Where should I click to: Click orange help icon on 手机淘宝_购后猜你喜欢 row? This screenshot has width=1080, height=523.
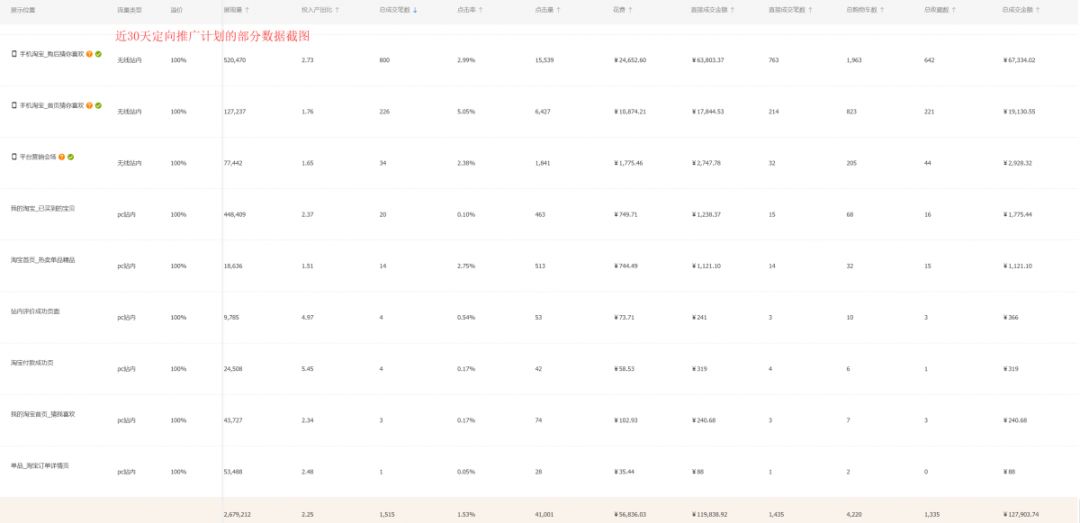(x=90, y=54)
